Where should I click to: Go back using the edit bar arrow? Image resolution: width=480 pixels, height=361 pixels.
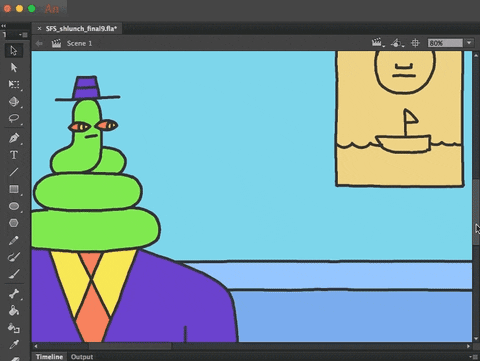tap(39, 43)
